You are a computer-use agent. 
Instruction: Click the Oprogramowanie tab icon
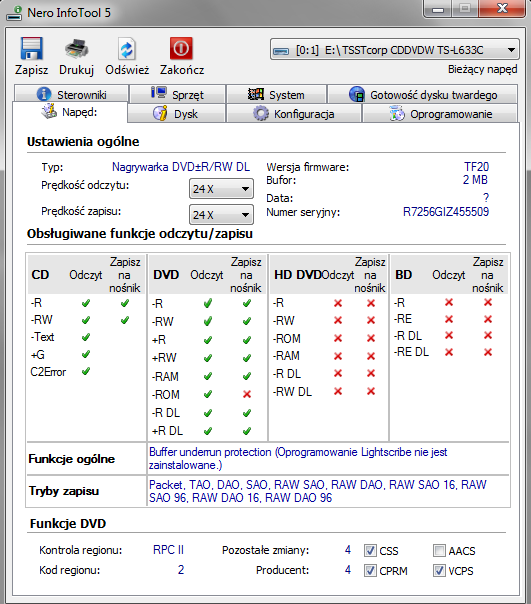tap(397, 114)
